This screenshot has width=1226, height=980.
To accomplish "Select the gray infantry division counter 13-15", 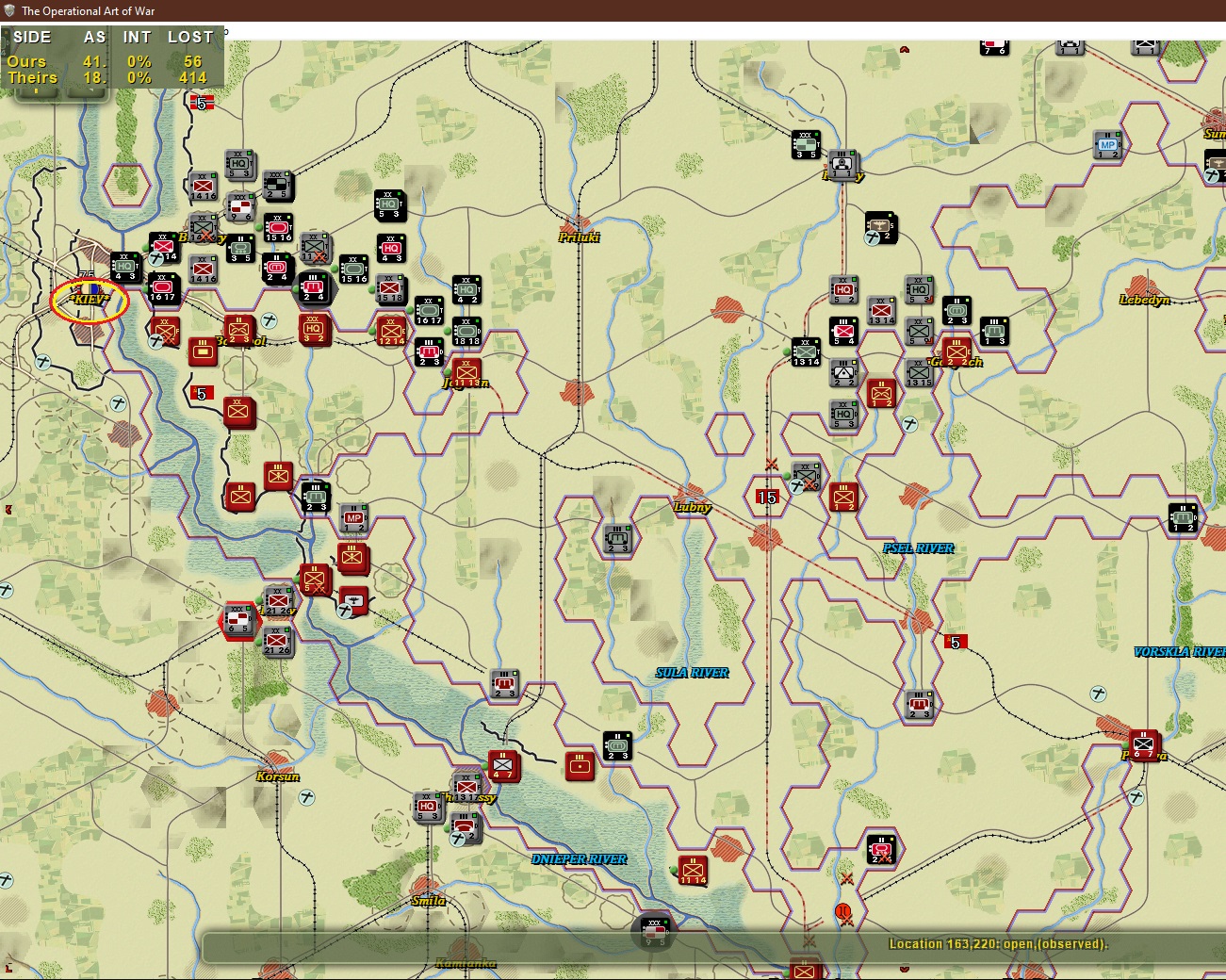I will pyautogui.click(x=919, y=373).
